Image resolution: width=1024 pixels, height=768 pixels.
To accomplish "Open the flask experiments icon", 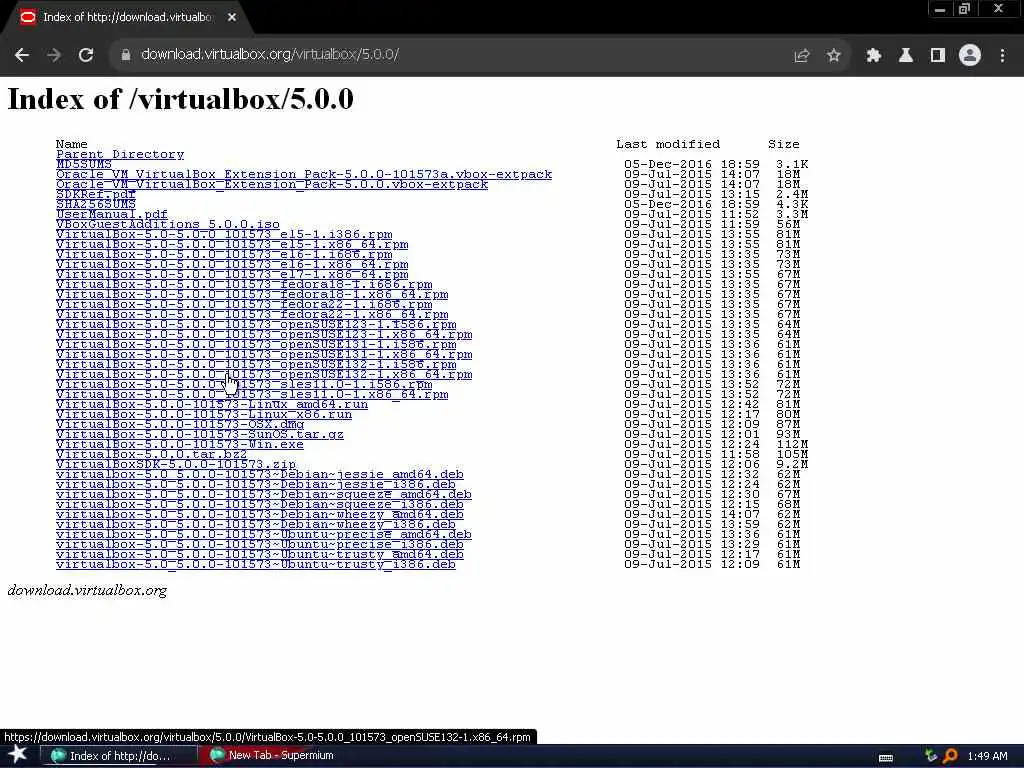I will [906, 56].
